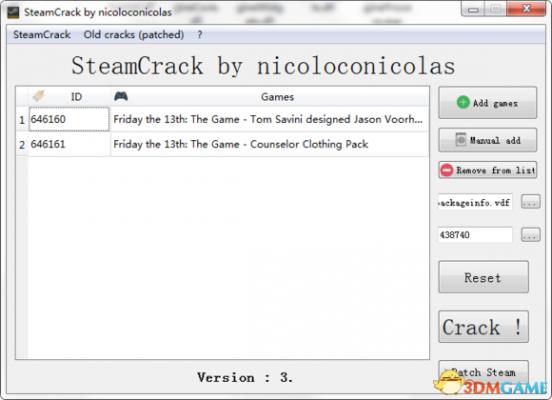Click the Patch Steam button
This screenshot has width=552, height=400.
pyautogui.click(x=483, y=373)
